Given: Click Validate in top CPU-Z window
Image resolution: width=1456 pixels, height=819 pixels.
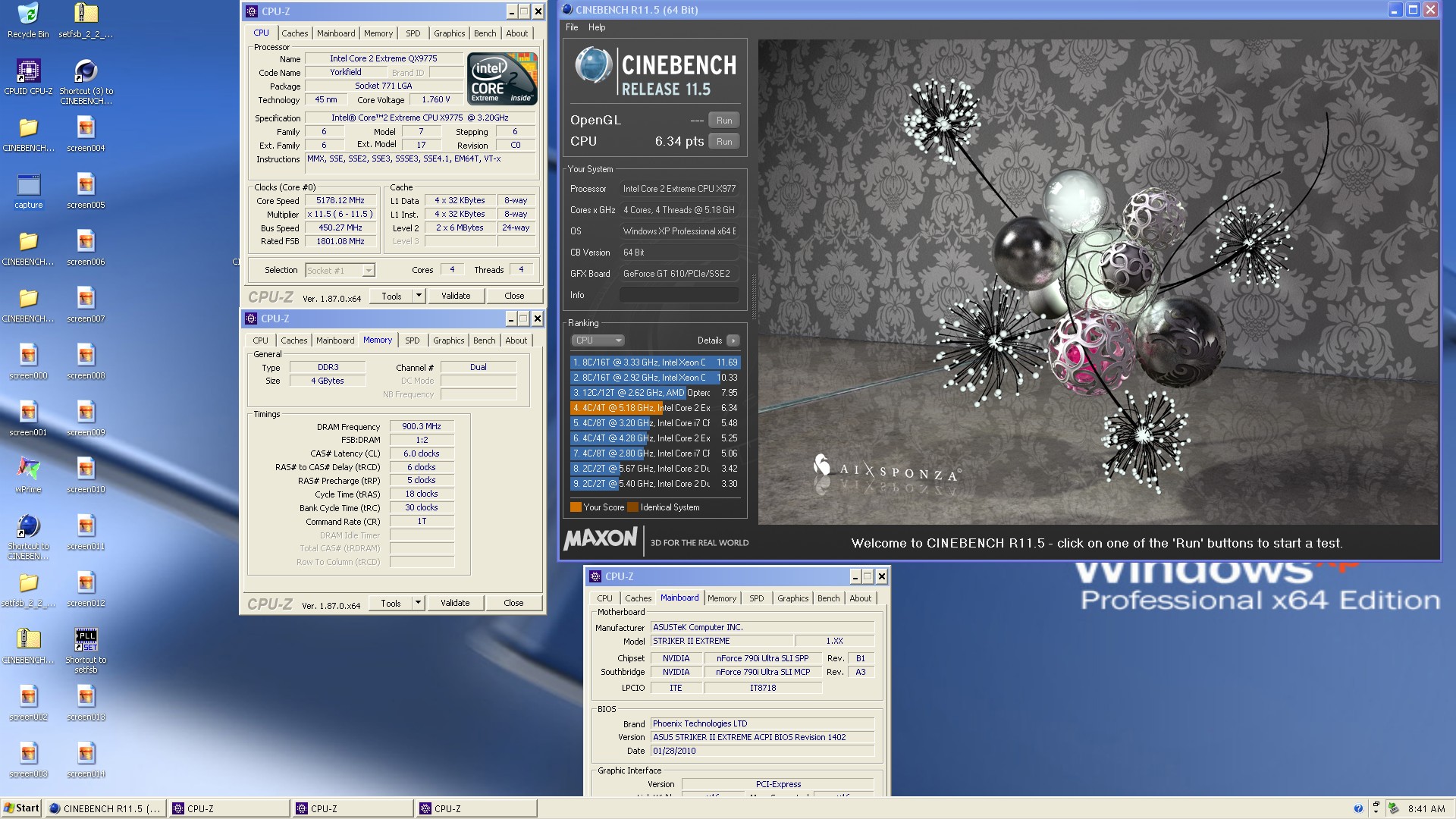Looking at the screenshot, I should click(x=456, y=296).
